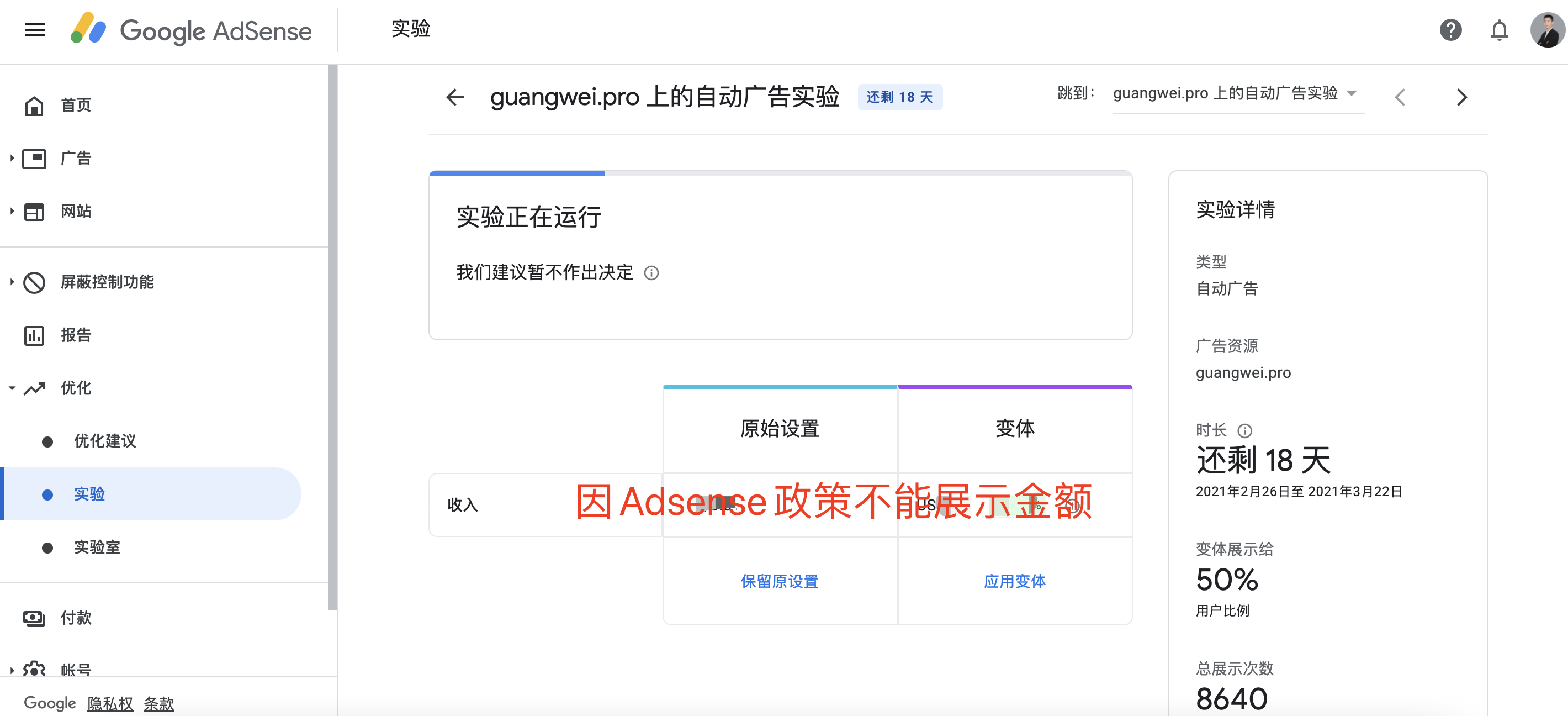Click the 实验详情 panel heading
The image size is (1568, 716).
click(x=1235, y=209)
